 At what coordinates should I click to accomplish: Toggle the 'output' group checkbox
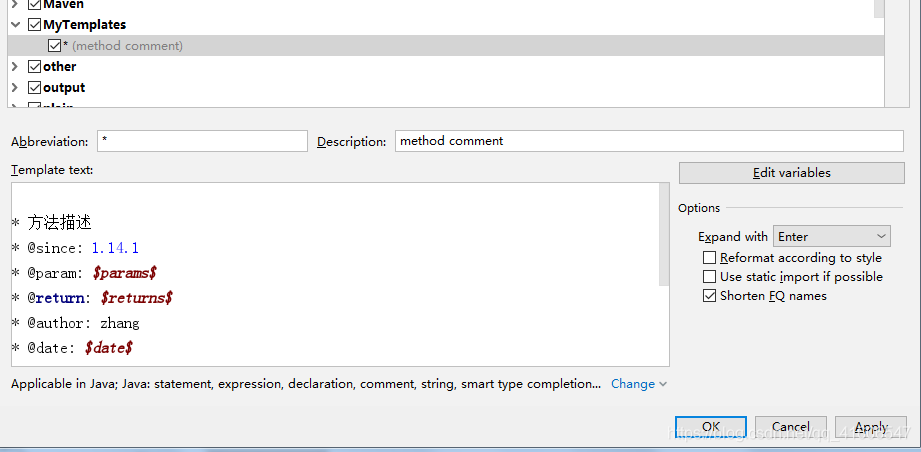35,88
